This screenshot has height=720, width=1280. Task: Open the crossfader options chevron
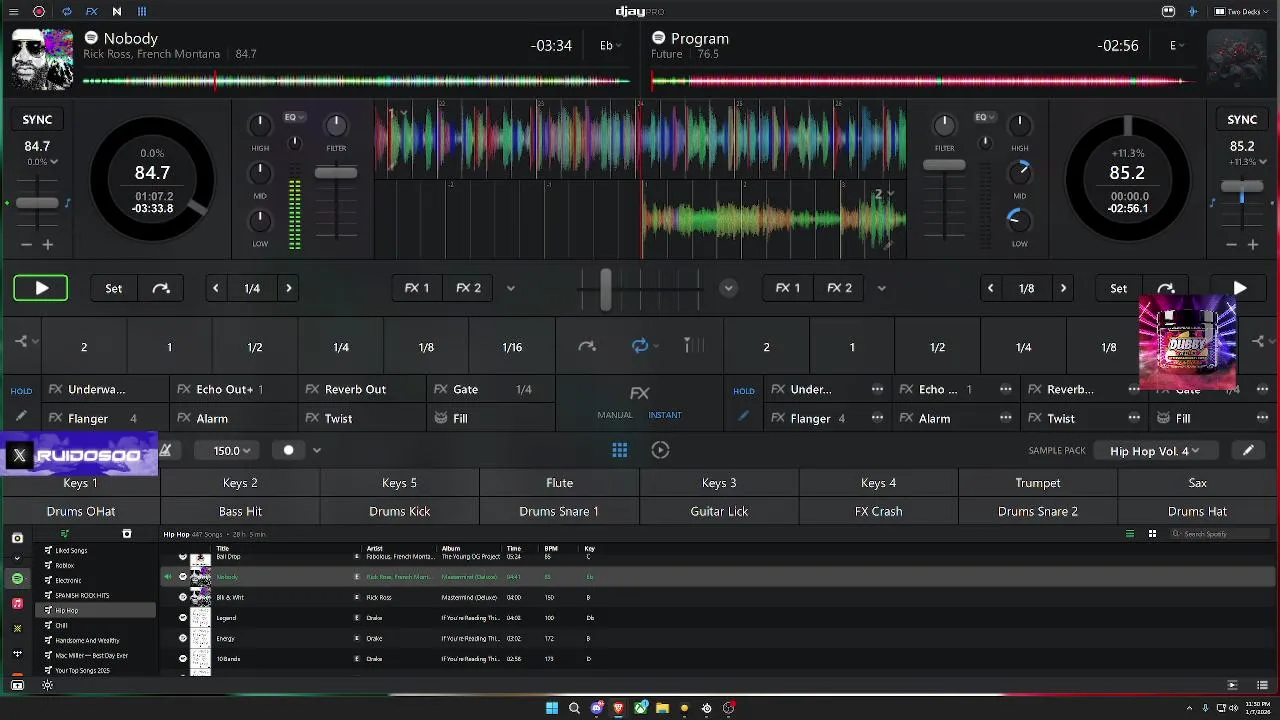(x=728, y=288)
